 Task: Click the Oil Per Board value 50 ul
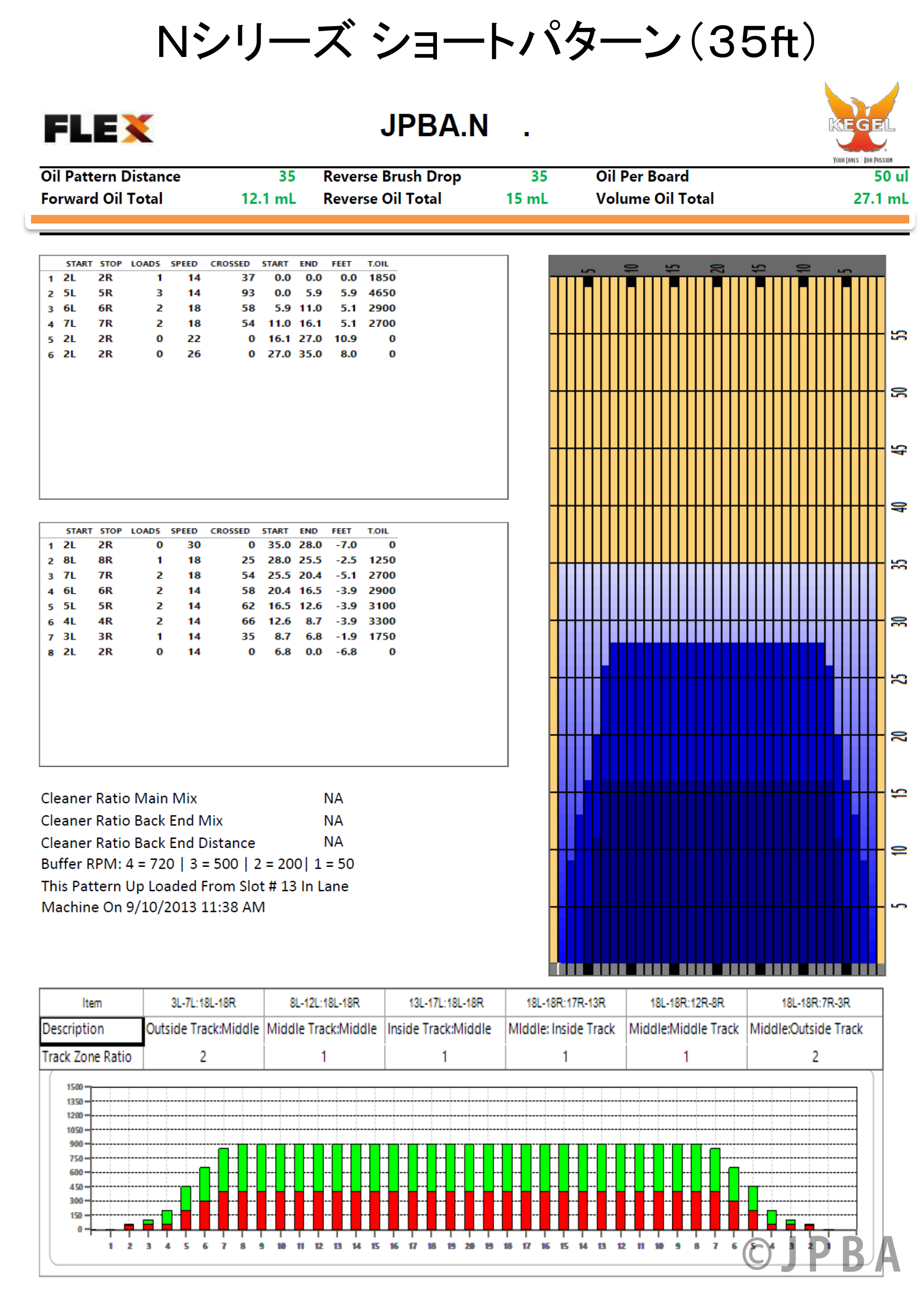(891, 176)
